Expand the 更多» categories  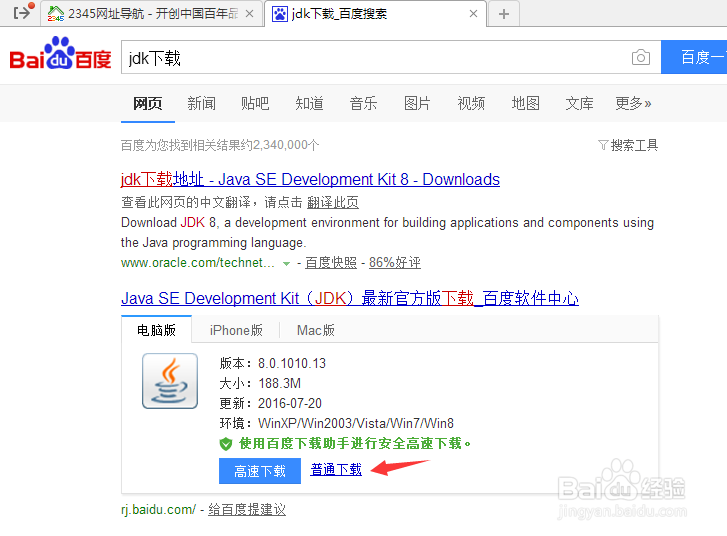point(633,103)
